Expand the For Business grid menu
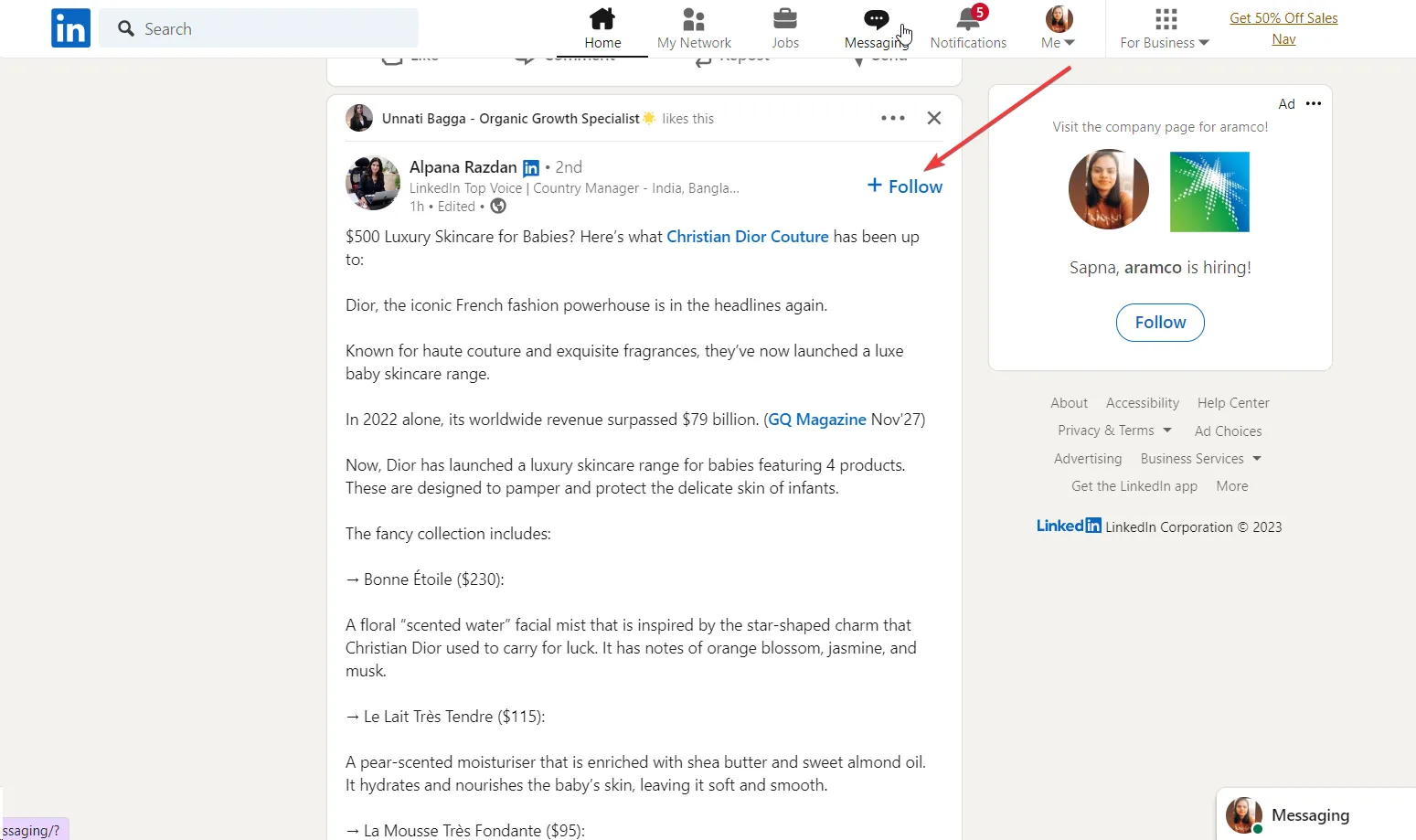The height and width of the screenshot is (840, 1416). point(1165,28)
